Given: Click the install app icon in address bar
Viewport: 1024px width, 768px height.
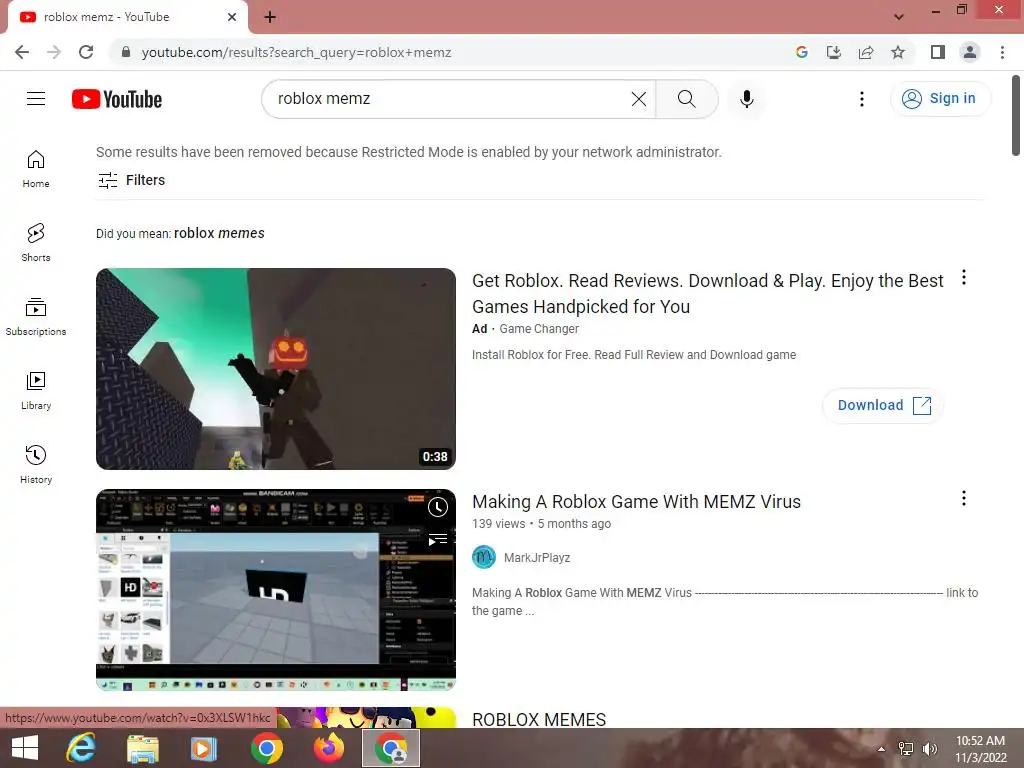Looking at the screenshot, I should 834,52.
